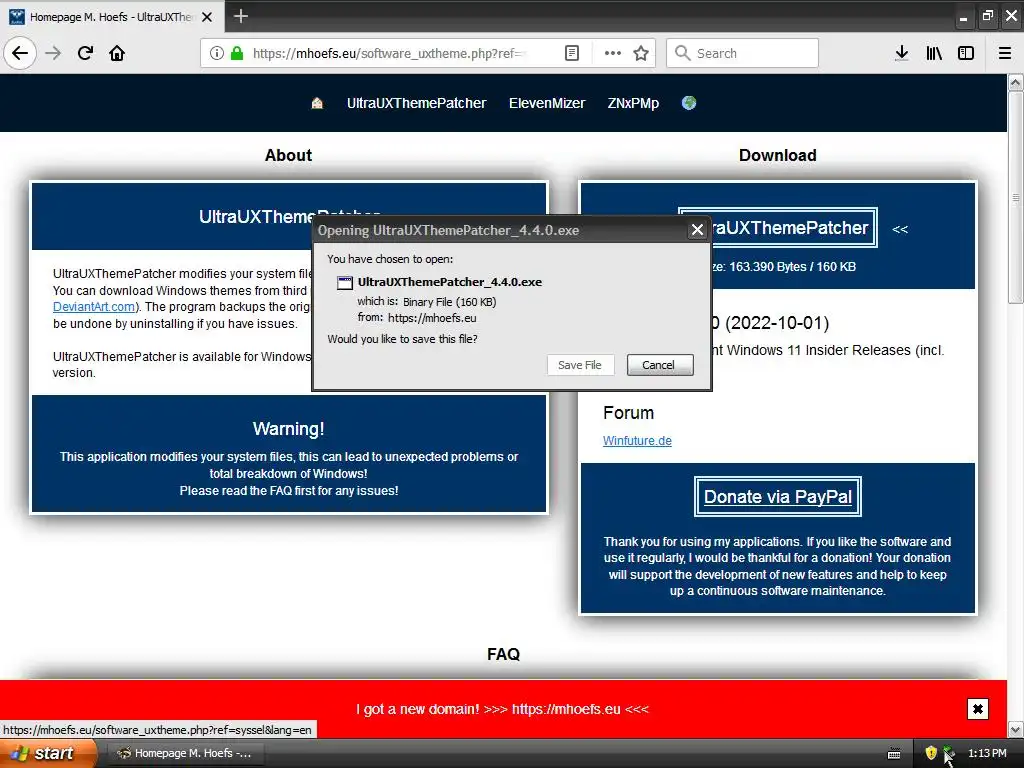This screenshot has width=1024, height=768.
Task: Click the network tray icon
Action: click(x=949, y=753)
